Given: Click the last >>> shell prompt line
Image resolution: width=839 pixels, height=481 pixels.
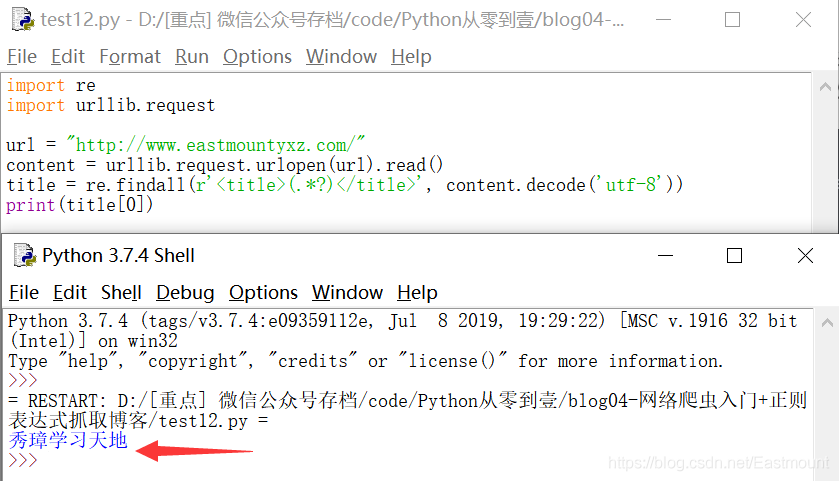Looking at the screenshot, I should 22,460.
